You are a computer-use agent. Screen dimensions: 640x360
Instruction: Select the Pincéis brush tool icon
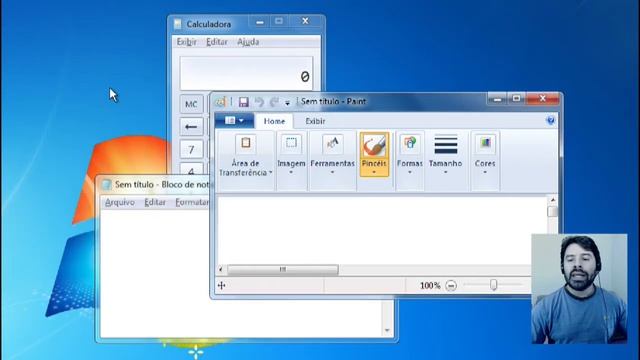click(374, 146)
